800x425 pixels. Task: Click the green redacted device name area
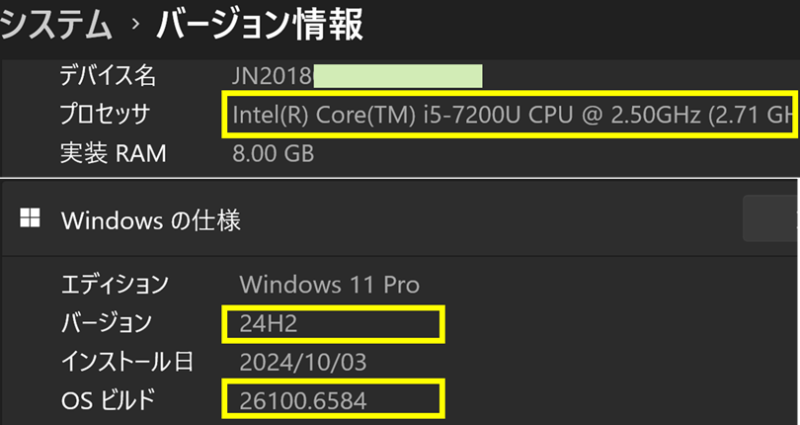pyautogui.click(x=399, y=76)
